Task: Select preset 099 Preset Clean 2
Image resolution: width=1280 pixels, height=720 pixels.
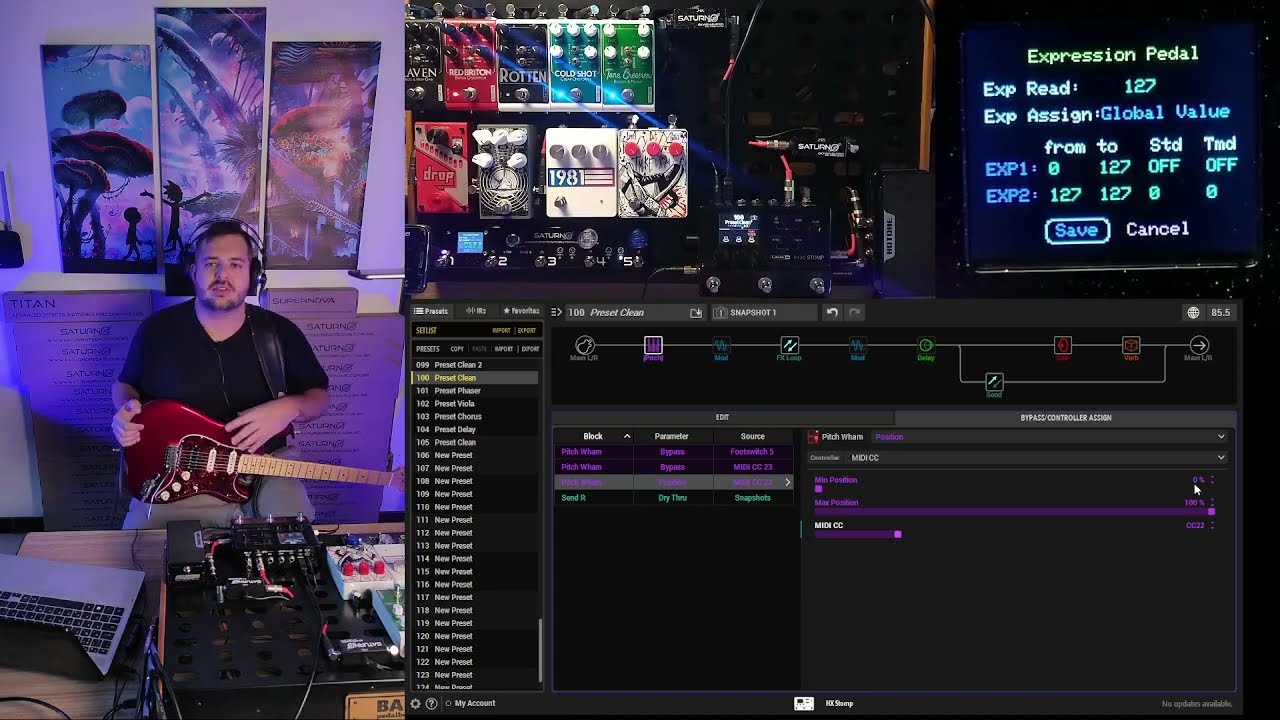Action: (x=475, y=365)
